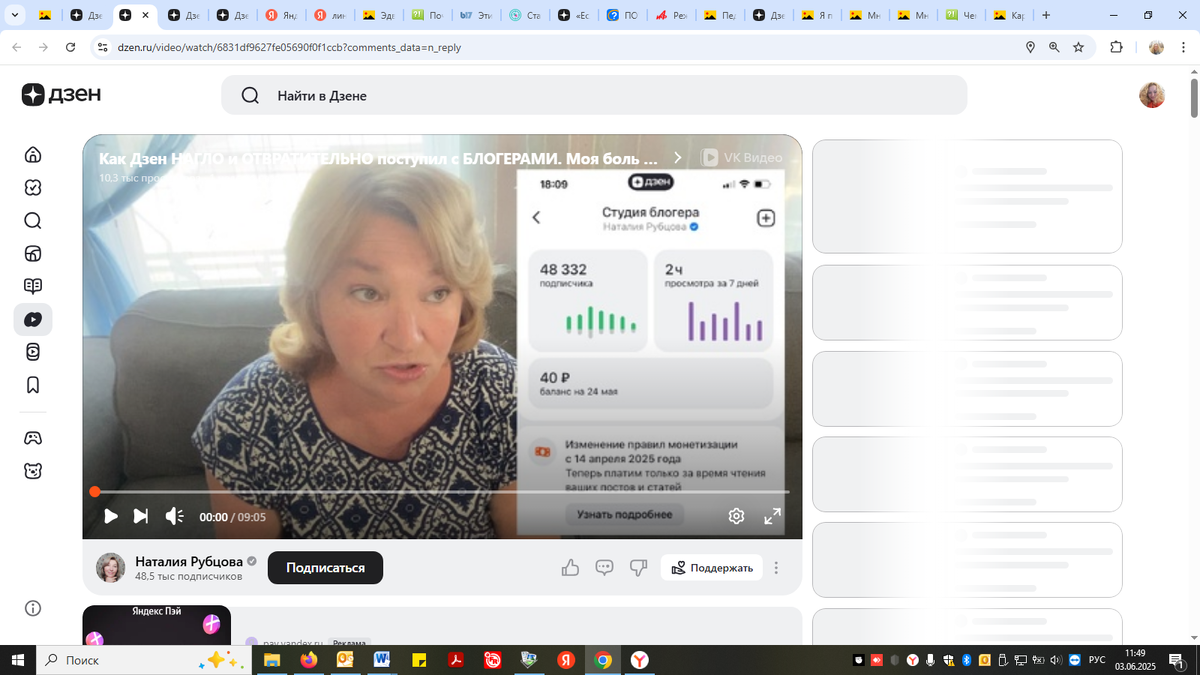
Task: Open the Chrome extensions puzzle icon
Action: (x=1117, y=47)
